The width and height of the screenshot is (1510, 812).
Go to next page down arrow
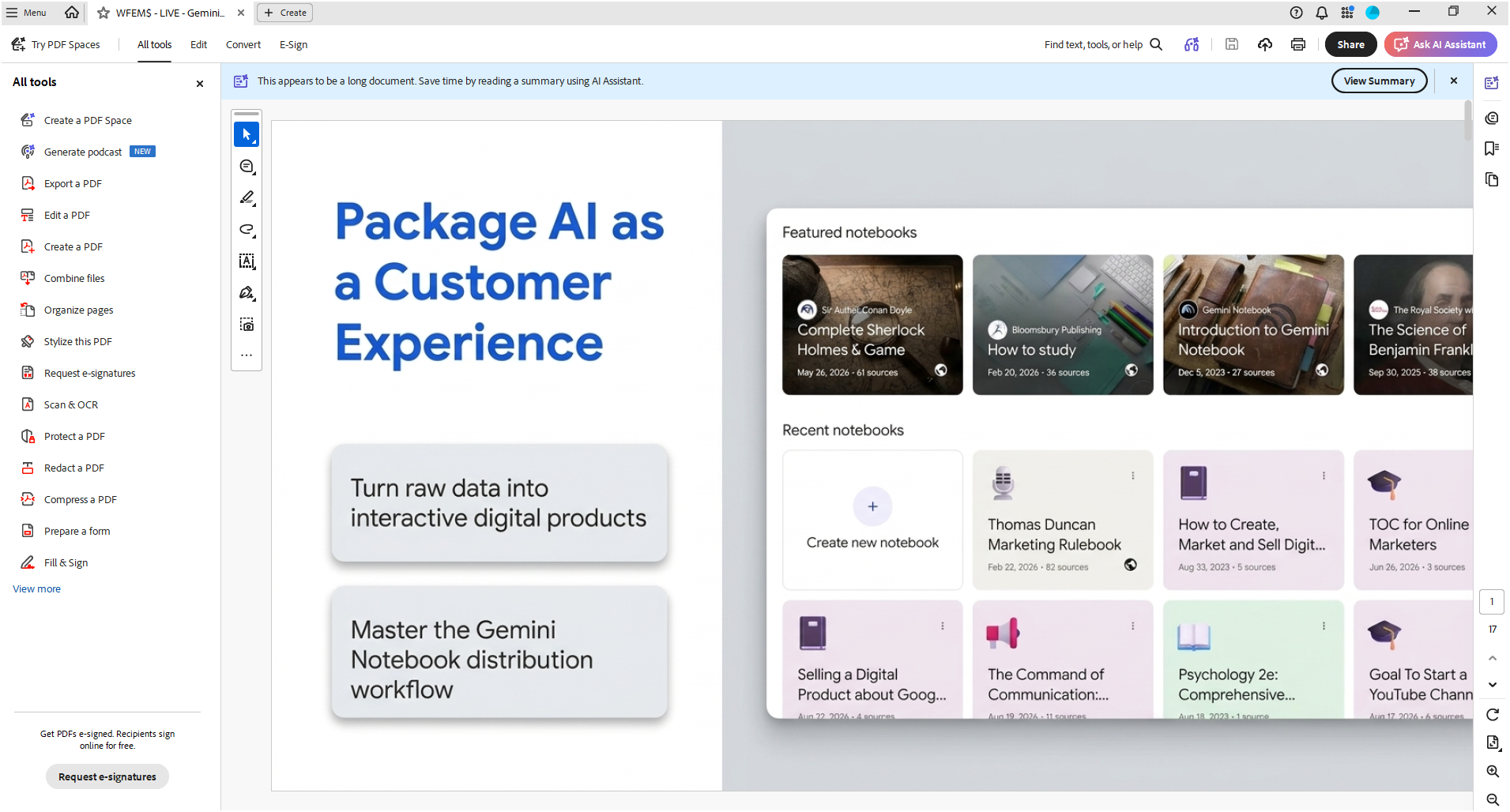click(1492, 685)
